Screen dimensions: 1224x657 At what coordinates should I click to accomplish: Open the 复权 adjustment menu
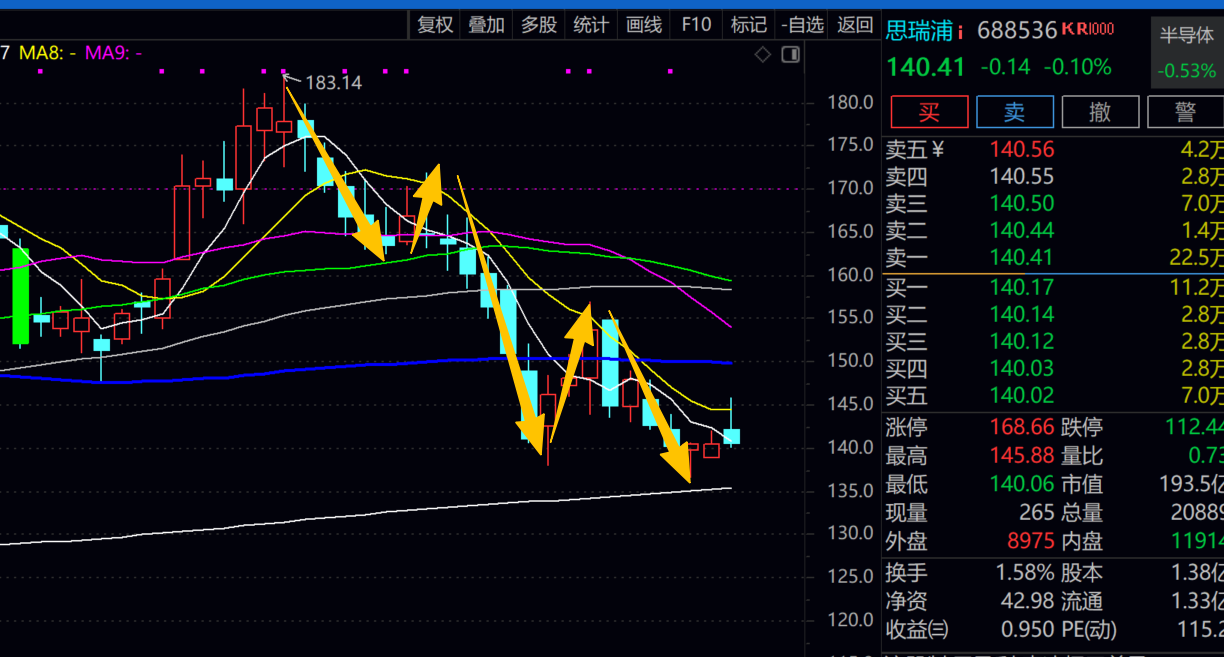[435, 25]
